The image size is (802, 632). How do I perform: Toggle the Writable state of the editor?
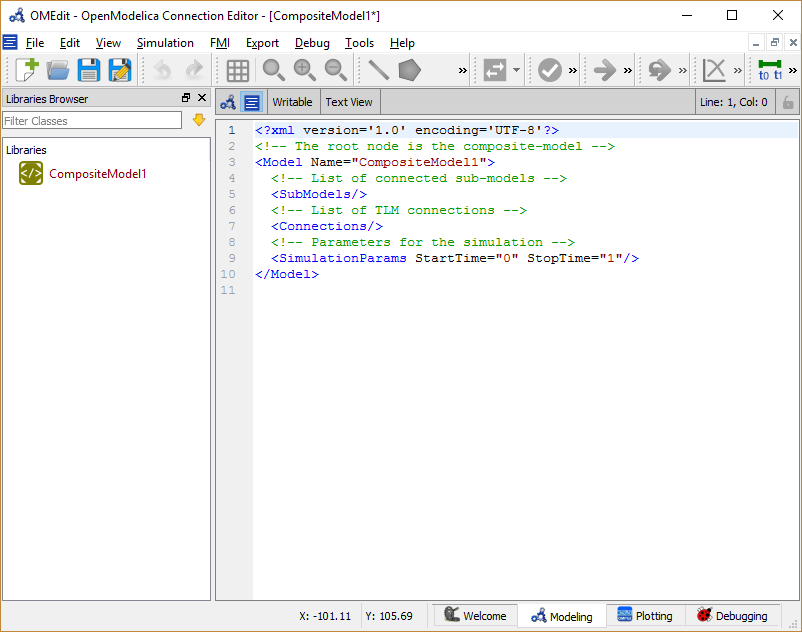coord(292,101)
